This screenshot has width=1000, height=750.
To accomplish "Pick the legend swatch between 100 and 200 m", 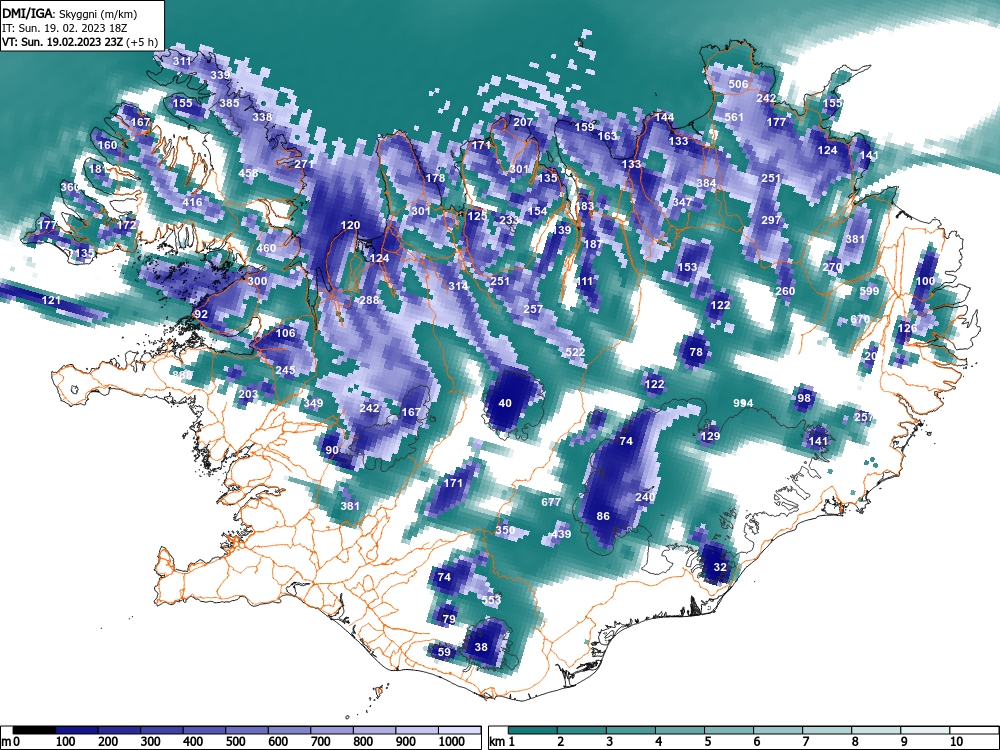I will coord(77,730).
